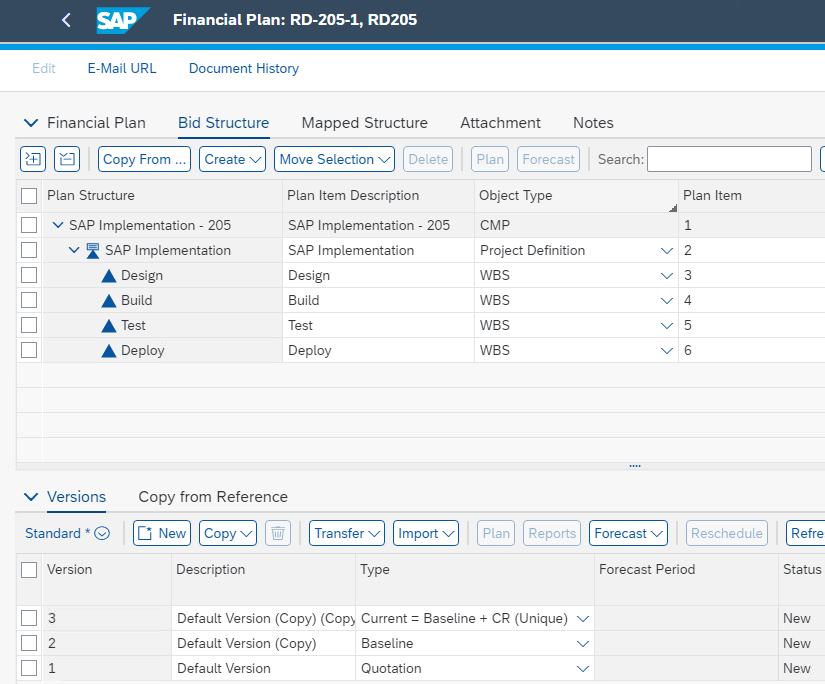
Task: Click the WBS triangle icon beside Build
Action: coord(108,301)
